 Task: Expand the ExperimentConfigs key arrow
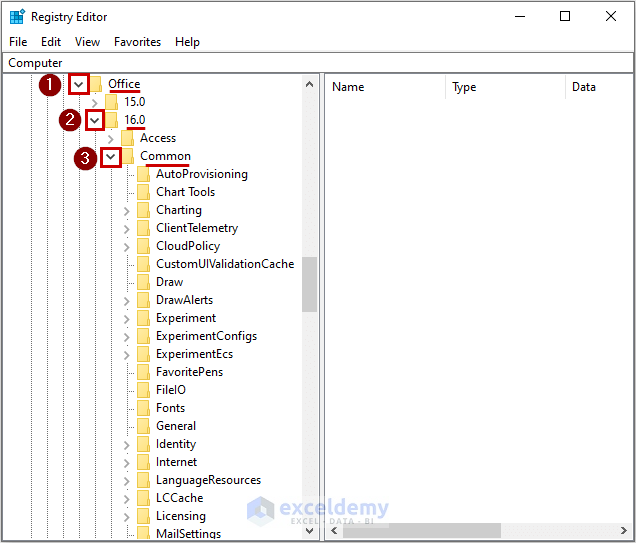(127, 337)
